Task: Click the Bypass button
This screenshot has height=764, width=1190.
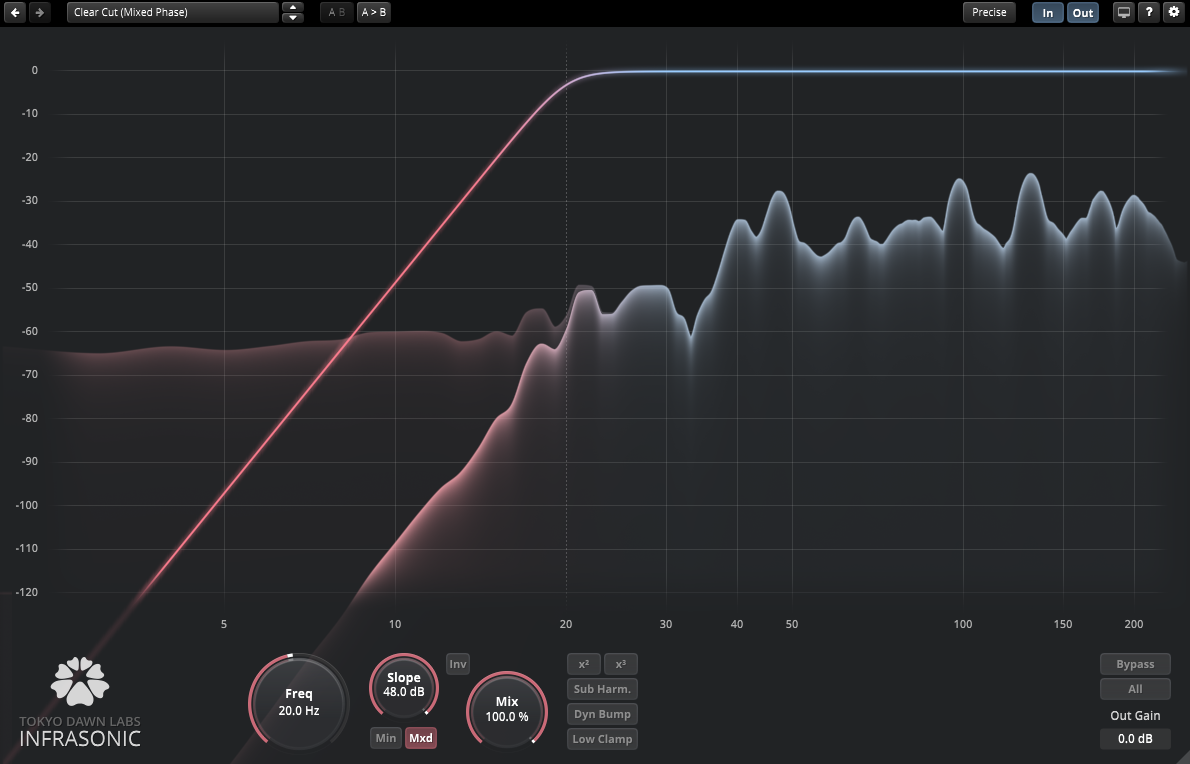Action: (x=1135, y=664)
